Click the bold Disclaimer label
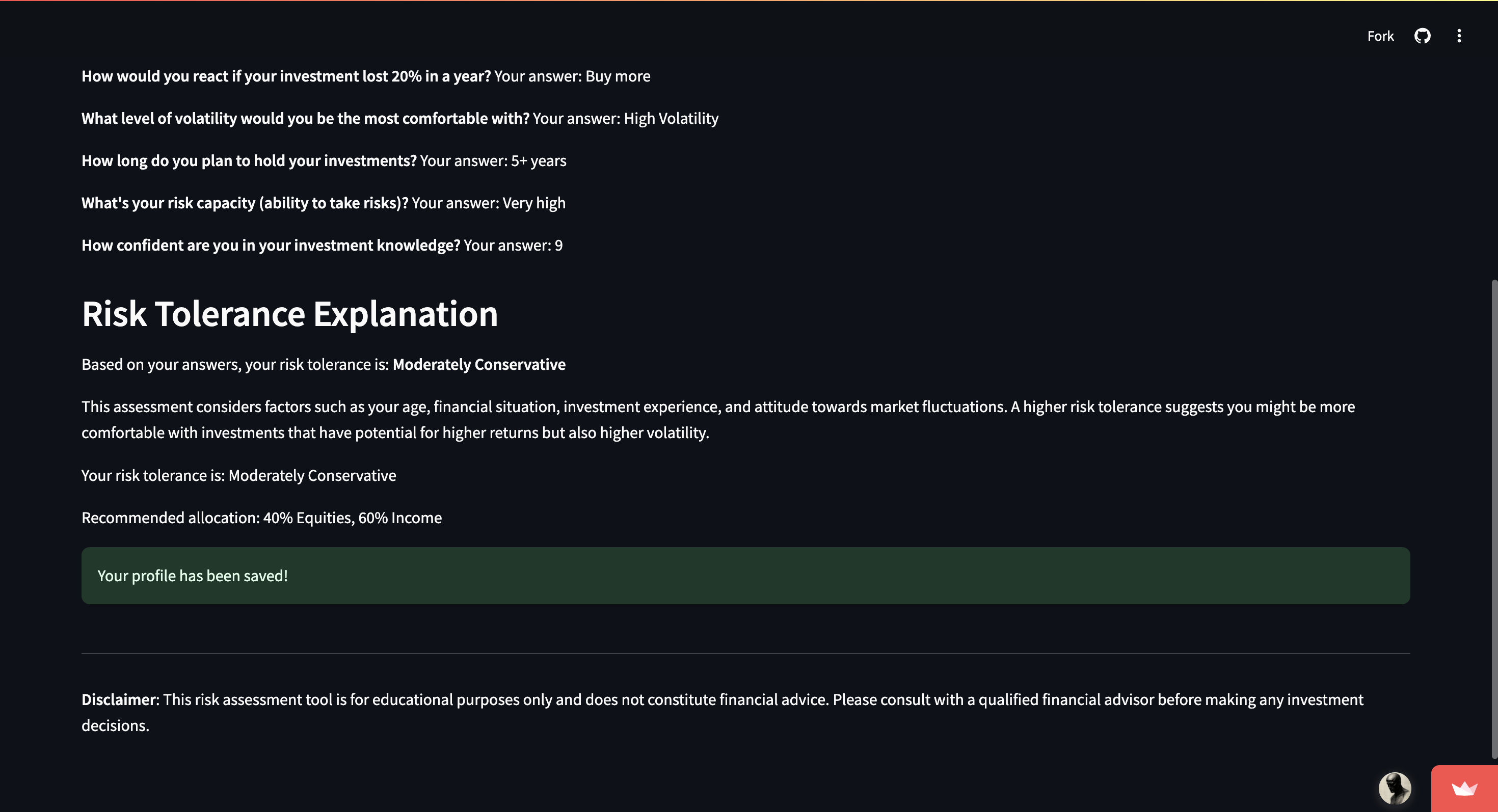 [x=120, y=699]
